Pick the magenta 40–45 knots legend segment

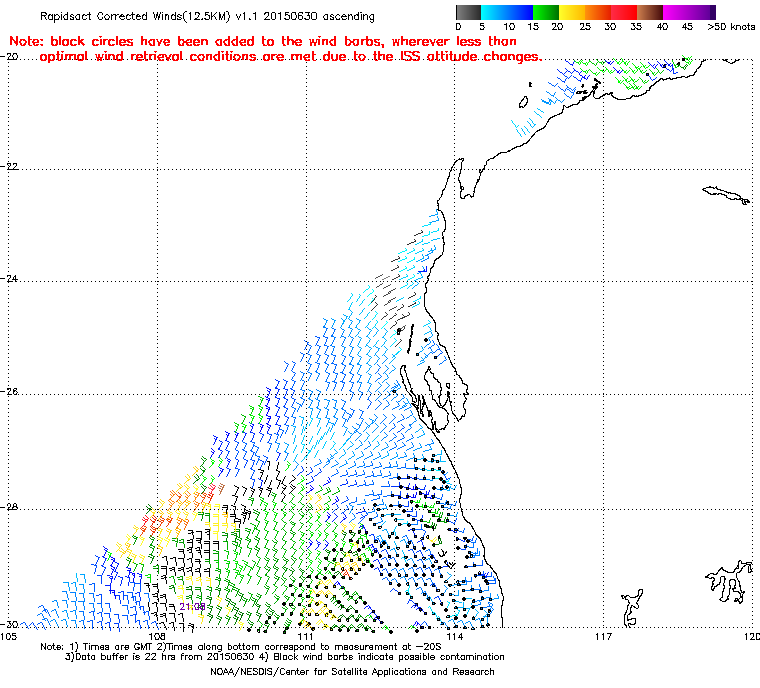tap(676, 12)
